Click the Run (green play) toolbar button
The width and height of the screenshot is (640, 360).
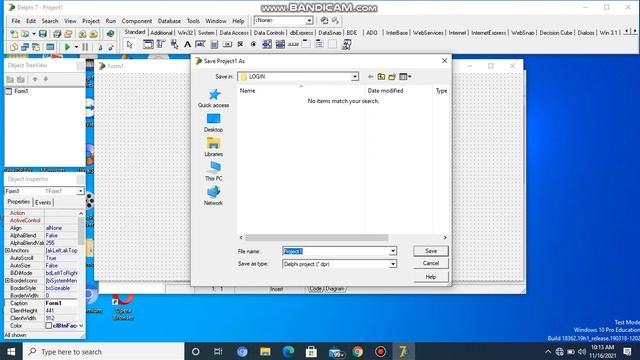(67, 47)
